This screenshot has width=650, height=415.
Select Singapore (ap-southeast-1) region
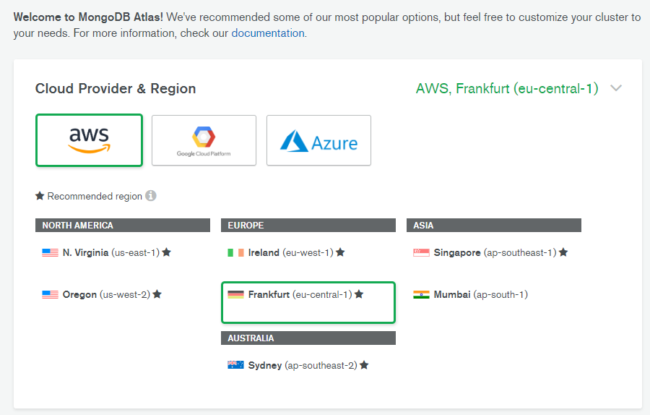click(x=490, y=252)
